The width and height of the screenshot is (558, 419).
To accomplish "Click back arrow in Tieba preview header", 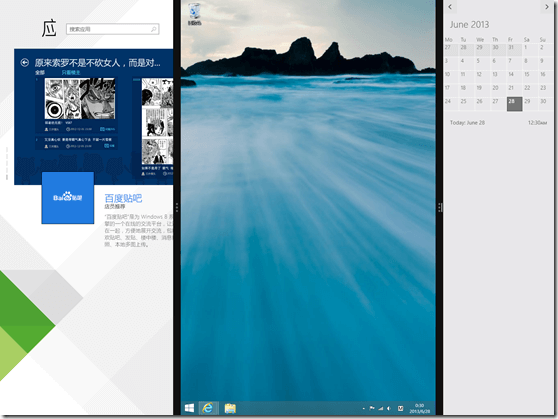I will coord(25,63).
